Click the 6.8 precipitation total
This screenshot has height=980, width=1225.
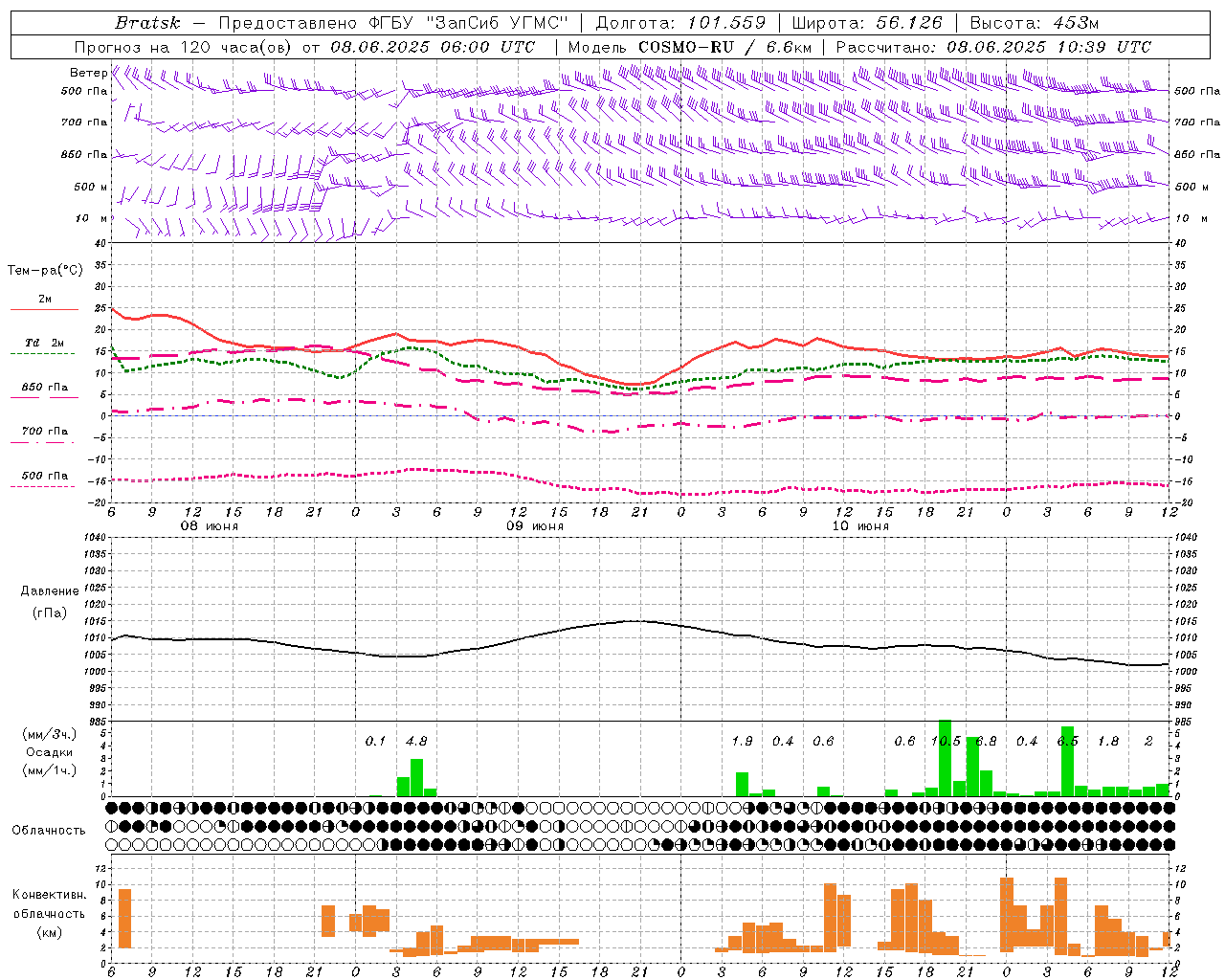986,742
